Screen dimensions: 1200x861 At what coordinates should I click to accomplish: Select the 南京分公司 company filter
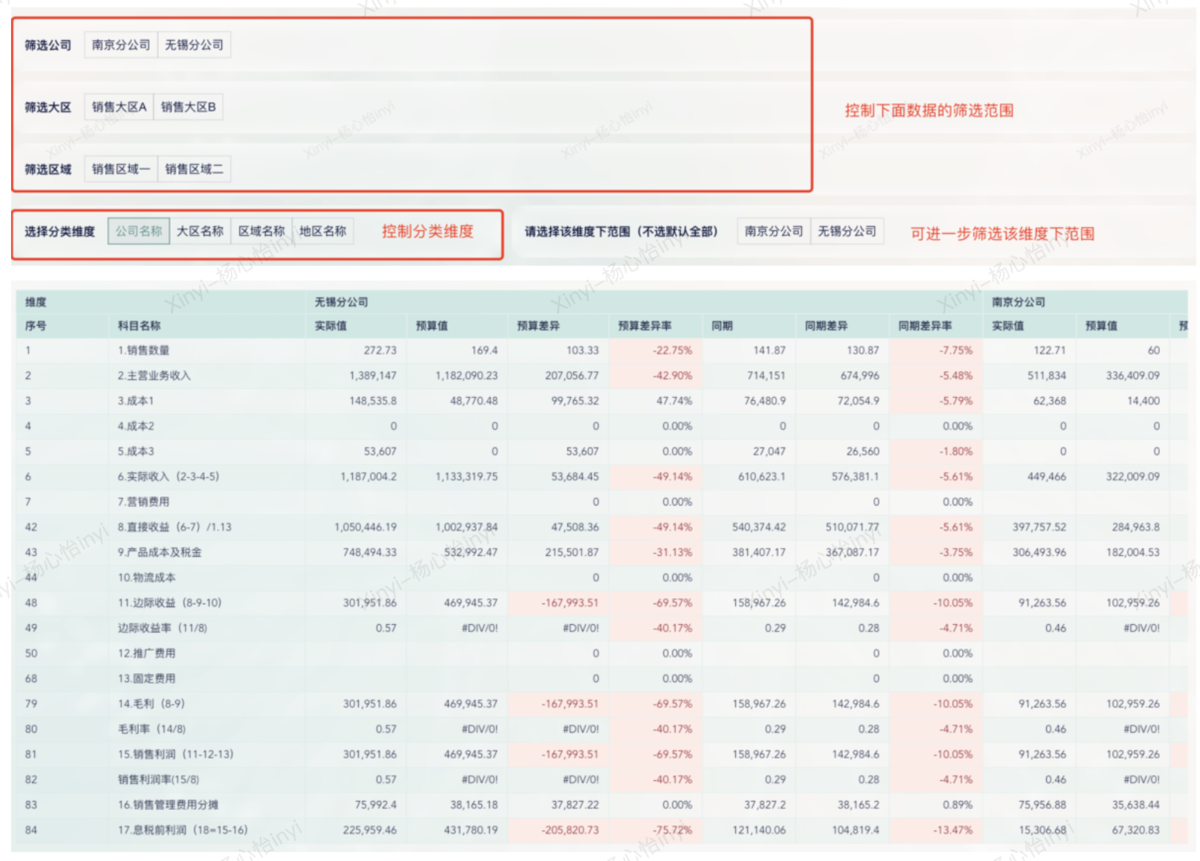(x=120, y=44)
